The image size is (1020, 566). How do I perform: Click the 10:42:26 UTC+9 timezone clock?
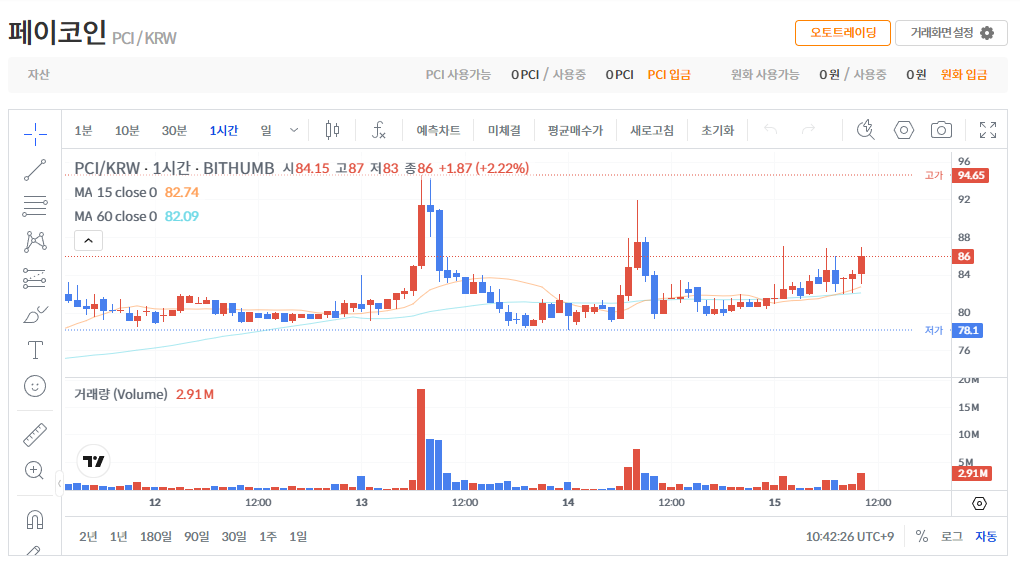(850, 536)
